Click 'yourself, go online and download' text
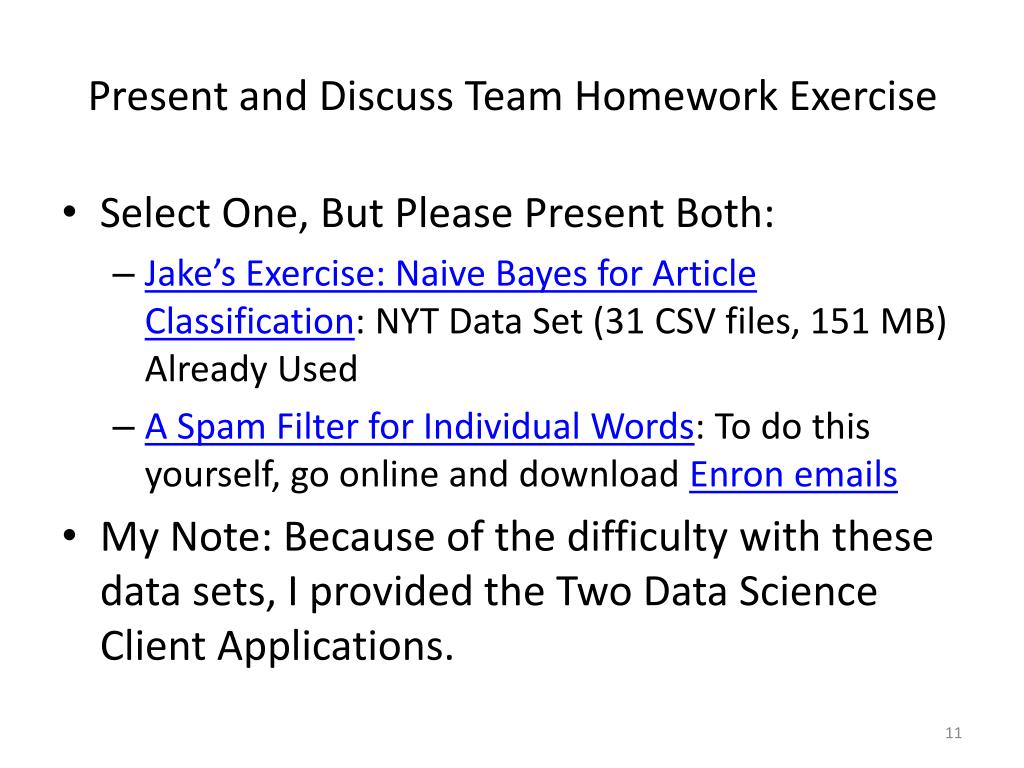Screen dimensions: 1024x768 pyautogui.click(x=412, y=475)
